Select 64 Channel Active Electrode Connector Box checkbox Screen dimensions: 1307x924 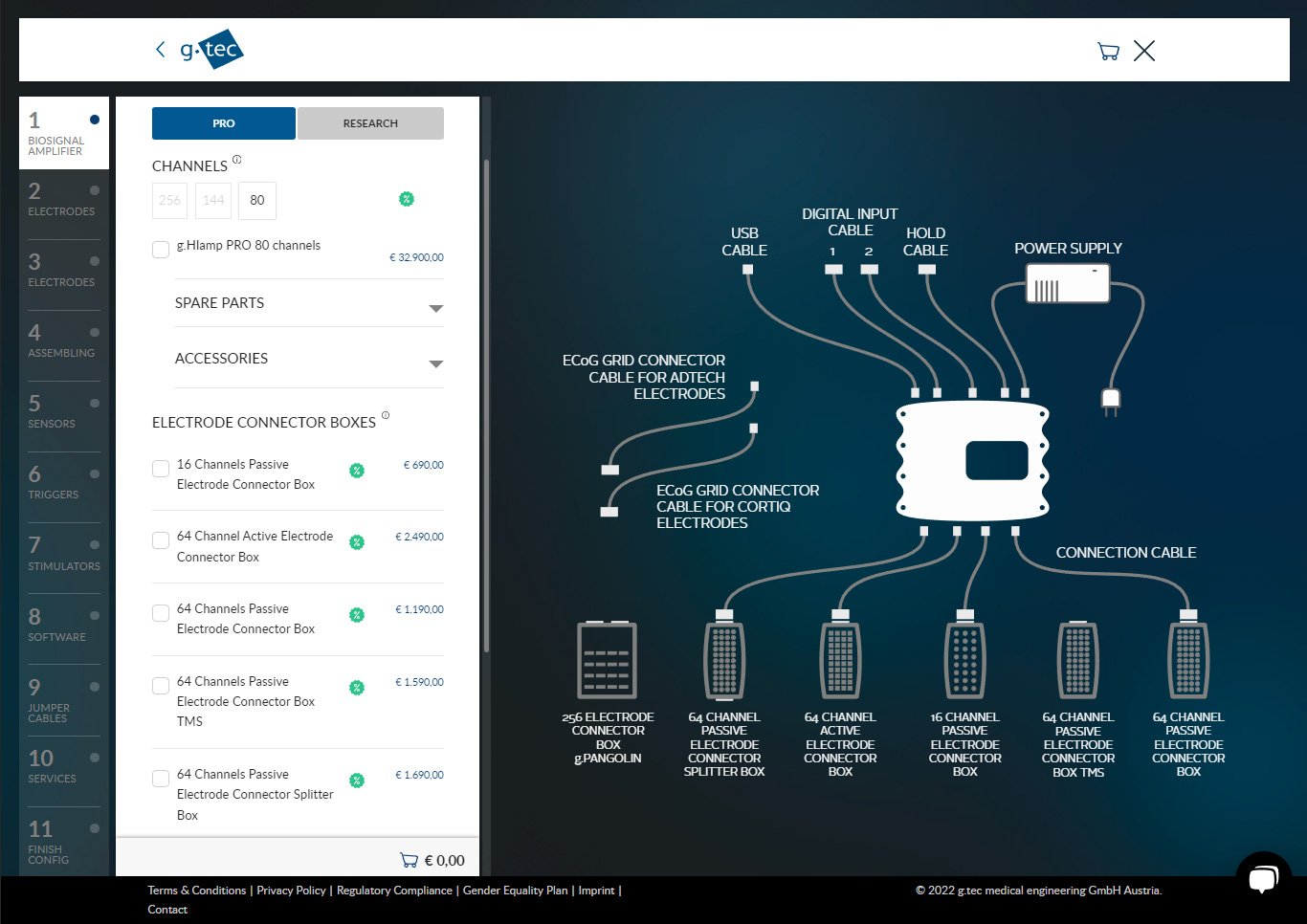tap(161, 540)
